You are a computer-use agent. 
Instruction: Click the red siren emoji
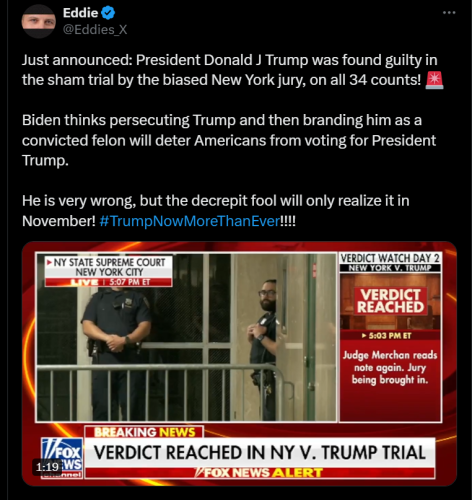point(434,80)
